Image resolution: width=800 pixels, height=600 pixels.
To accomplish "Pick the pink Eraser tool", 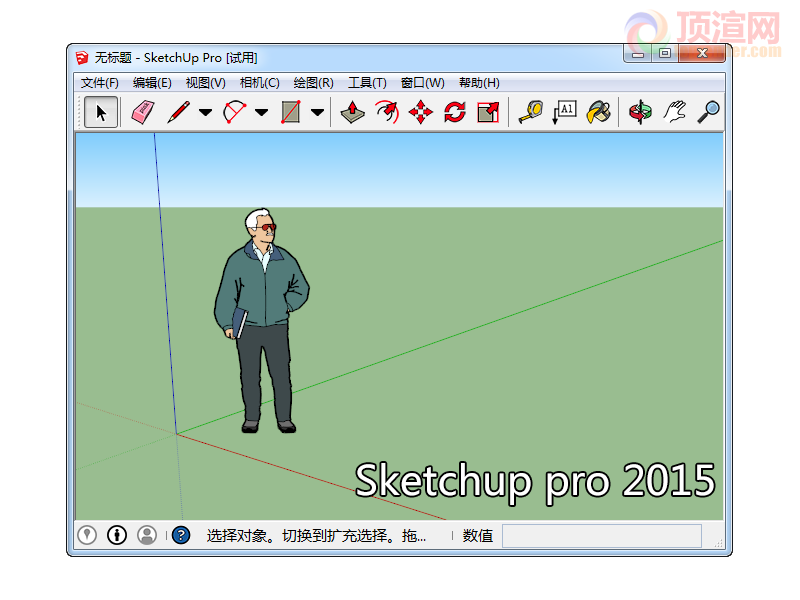I will click(x=143, y=112).
